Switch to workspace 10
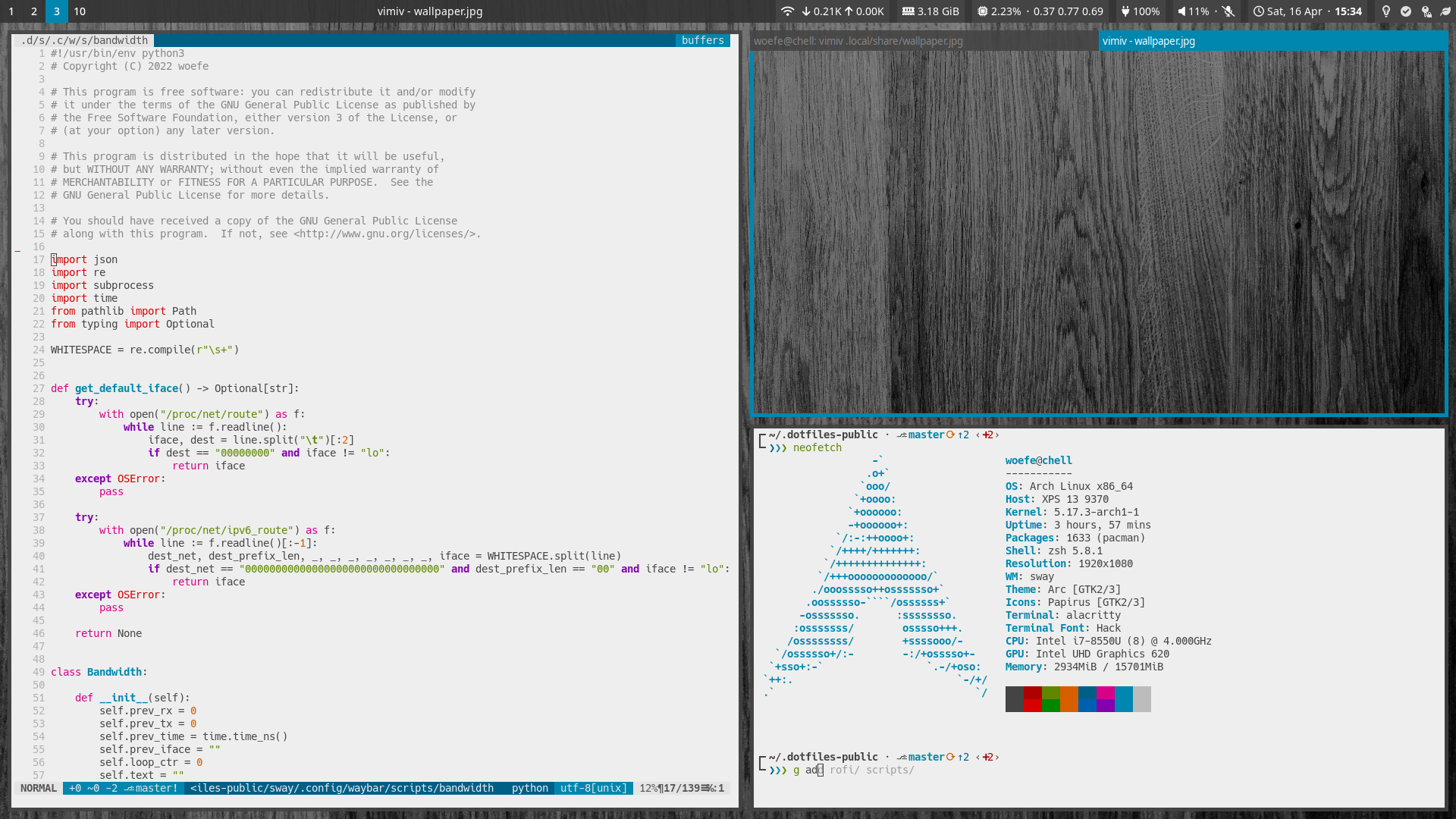Viewport: 1456px width, 819px height. click(x=80, y=11)
